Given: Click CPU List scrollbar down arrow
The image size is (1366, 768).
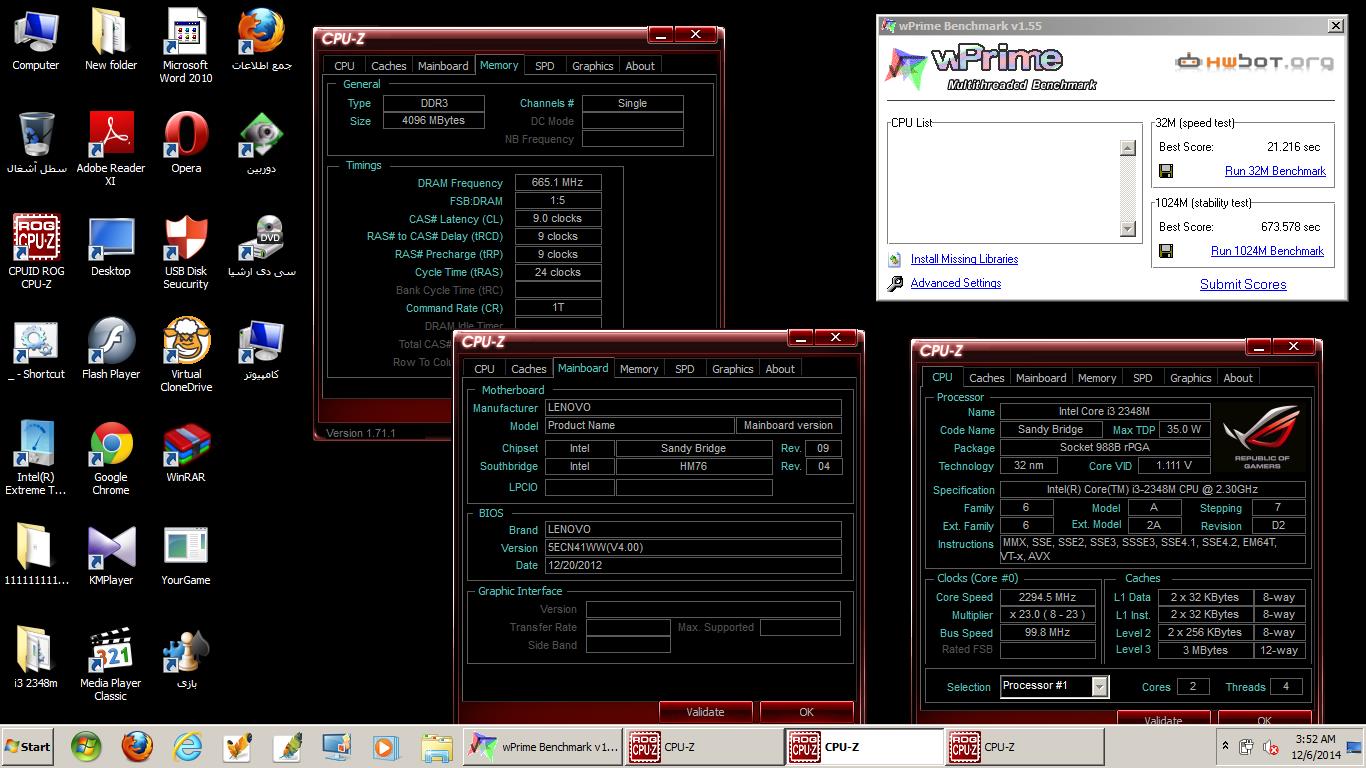Looking at the screenshot, I should pos(1128,229).
